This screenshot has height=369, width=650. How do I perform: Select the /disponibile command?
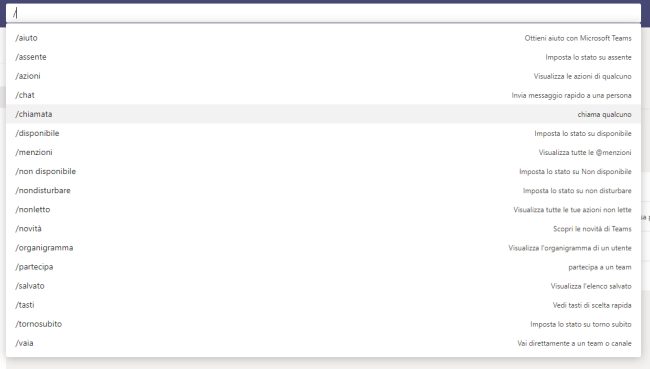pos(323,133)
